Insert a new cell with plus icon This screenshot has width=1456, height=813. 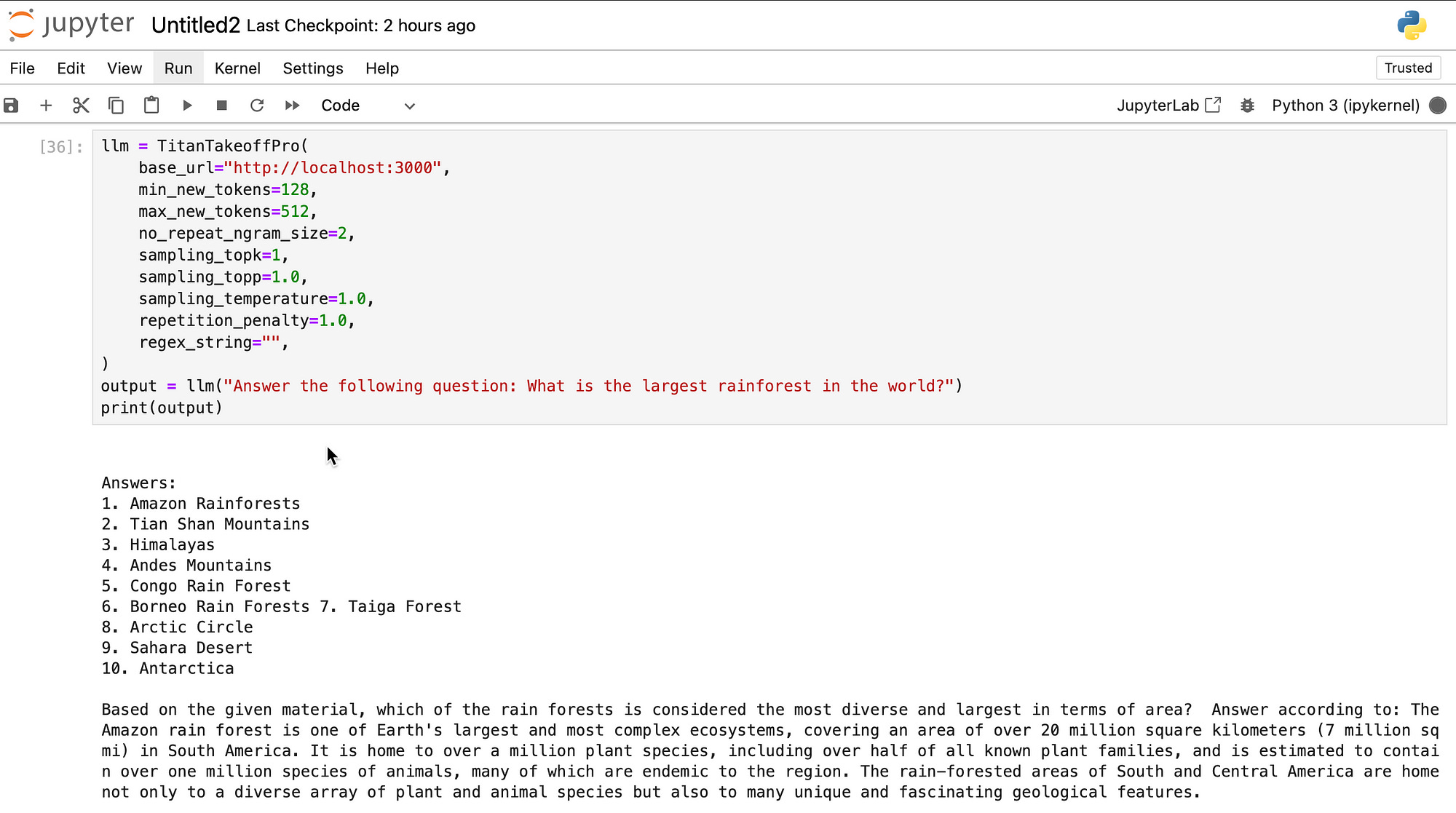tap(46, 106)
